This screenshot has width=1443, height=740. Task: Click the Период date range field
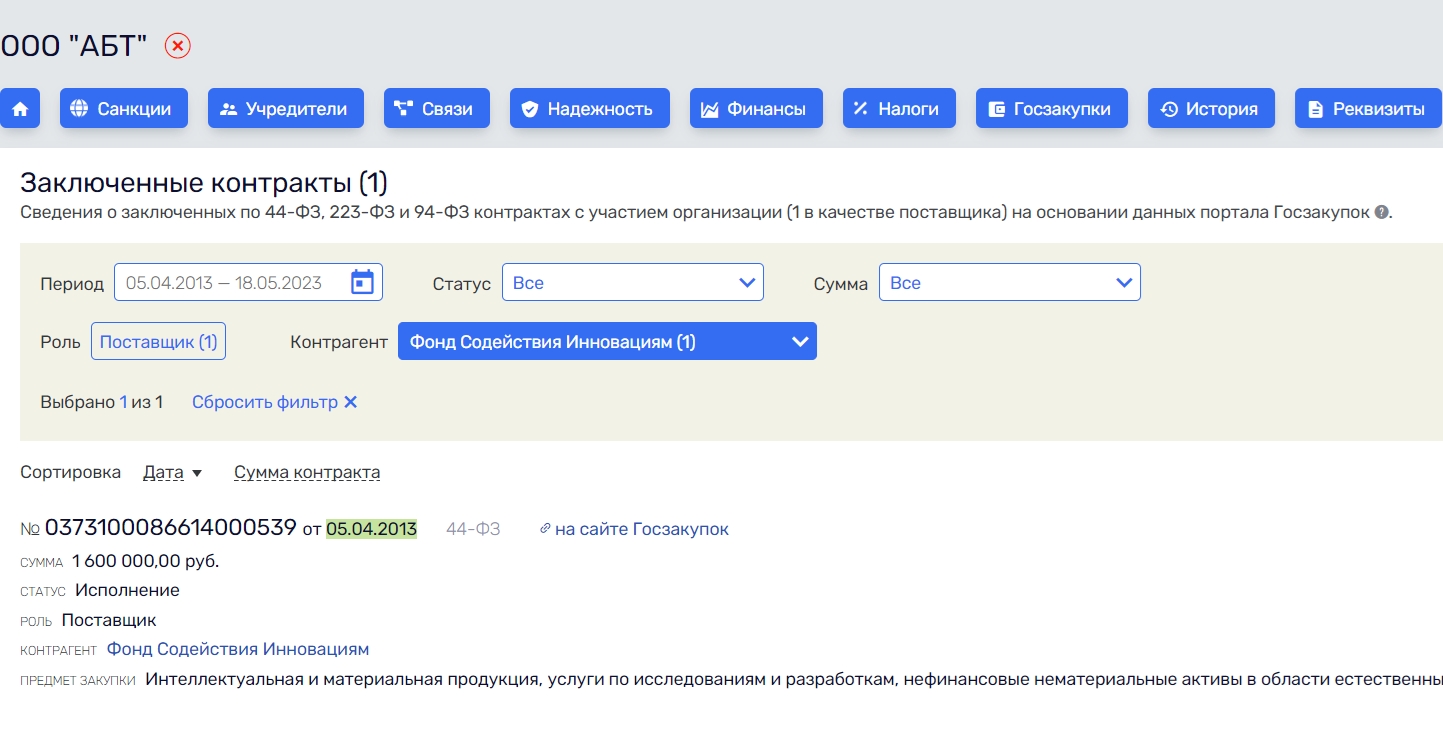248,283
